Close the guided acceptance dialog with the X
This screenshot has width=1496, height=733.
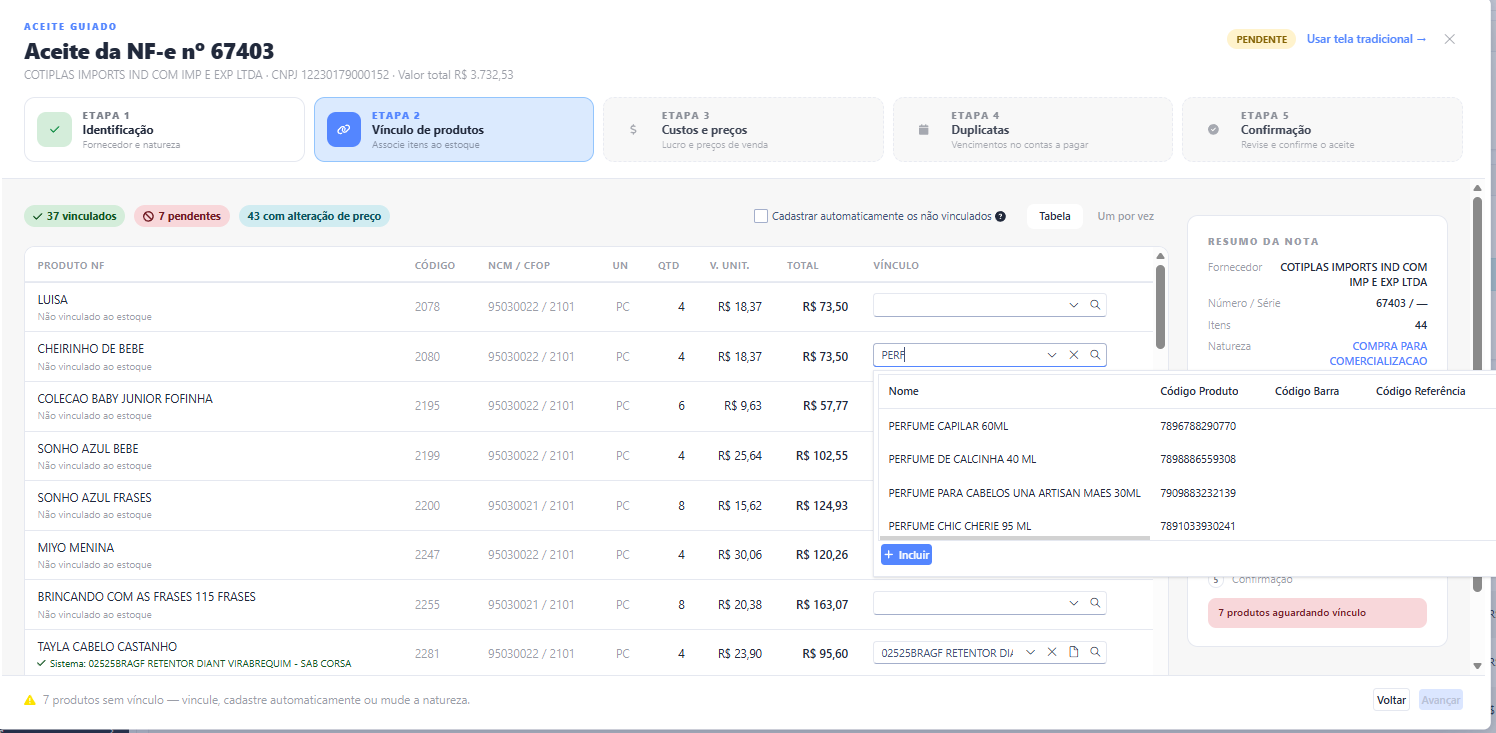[1450, 39]
